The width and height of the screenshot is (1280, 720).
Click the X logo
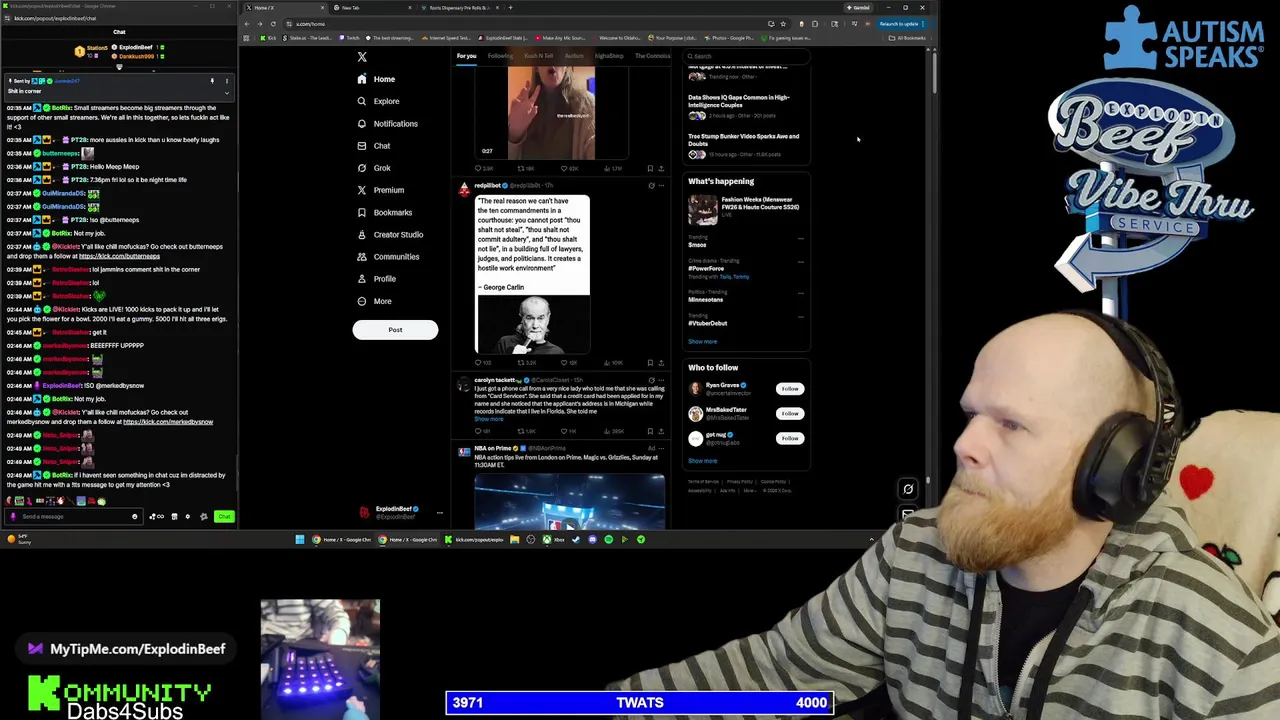pos(362,57)
